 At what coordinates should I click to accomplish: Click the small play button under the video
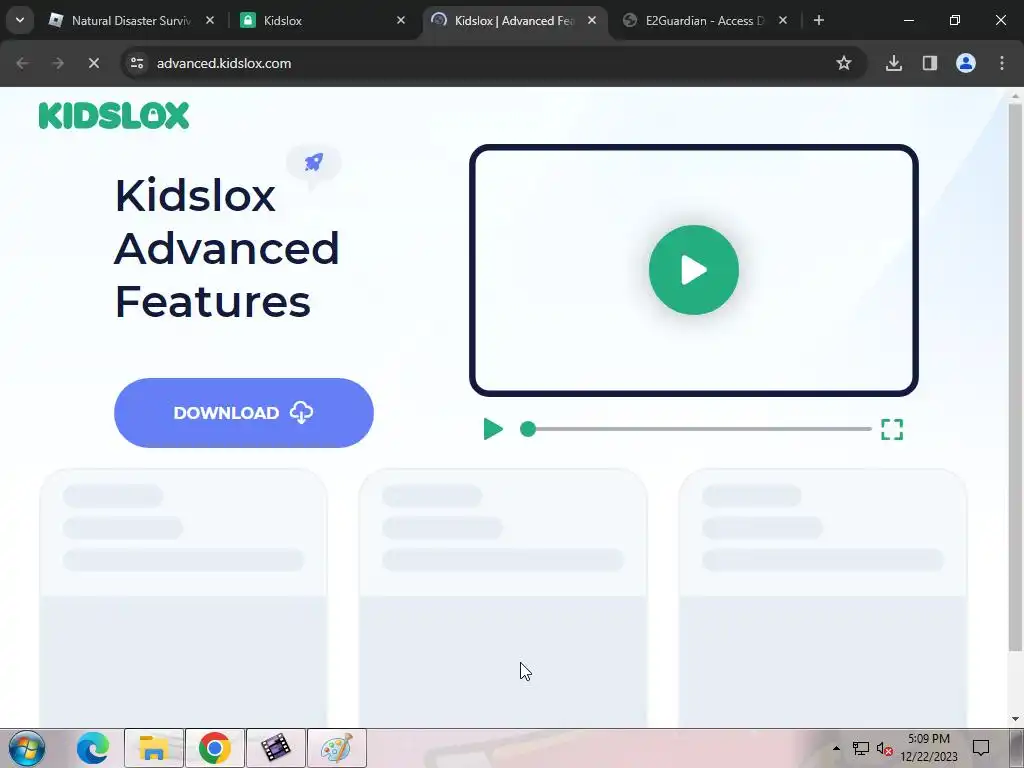tap(493, 429)
